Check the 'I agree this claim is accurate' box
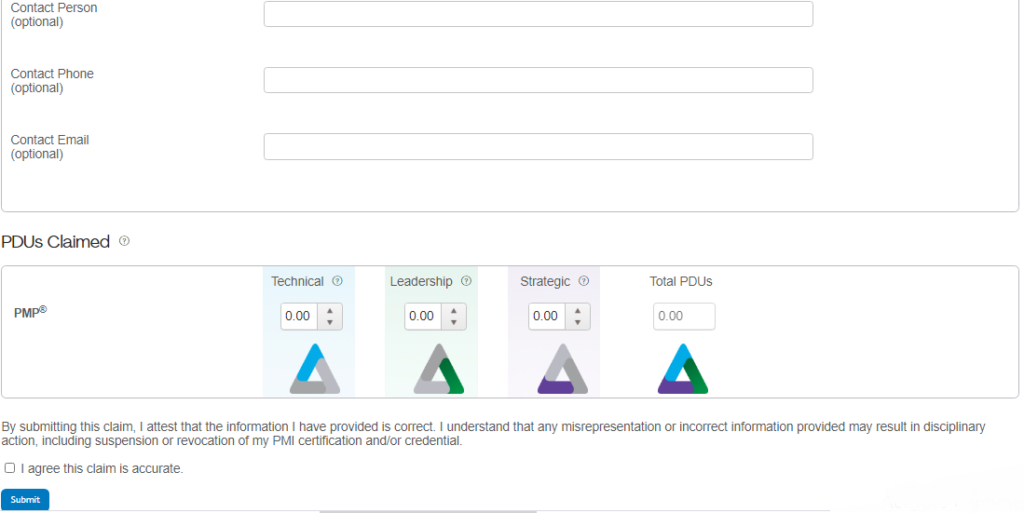The width and height of the screenshot is (1024, 513). pyautogui.click(x=10, y=468)
